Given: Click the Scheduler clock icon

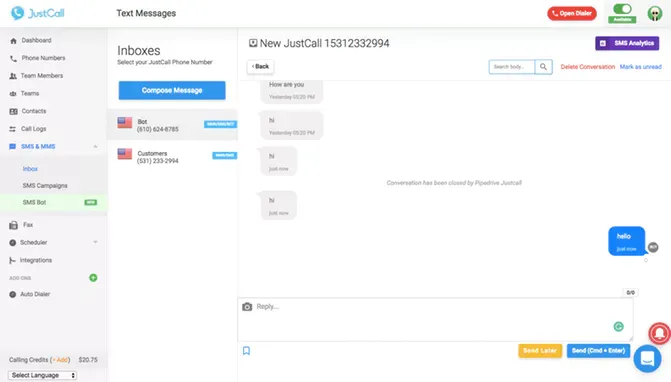Looking at the screenshot, I should [13, 243].
